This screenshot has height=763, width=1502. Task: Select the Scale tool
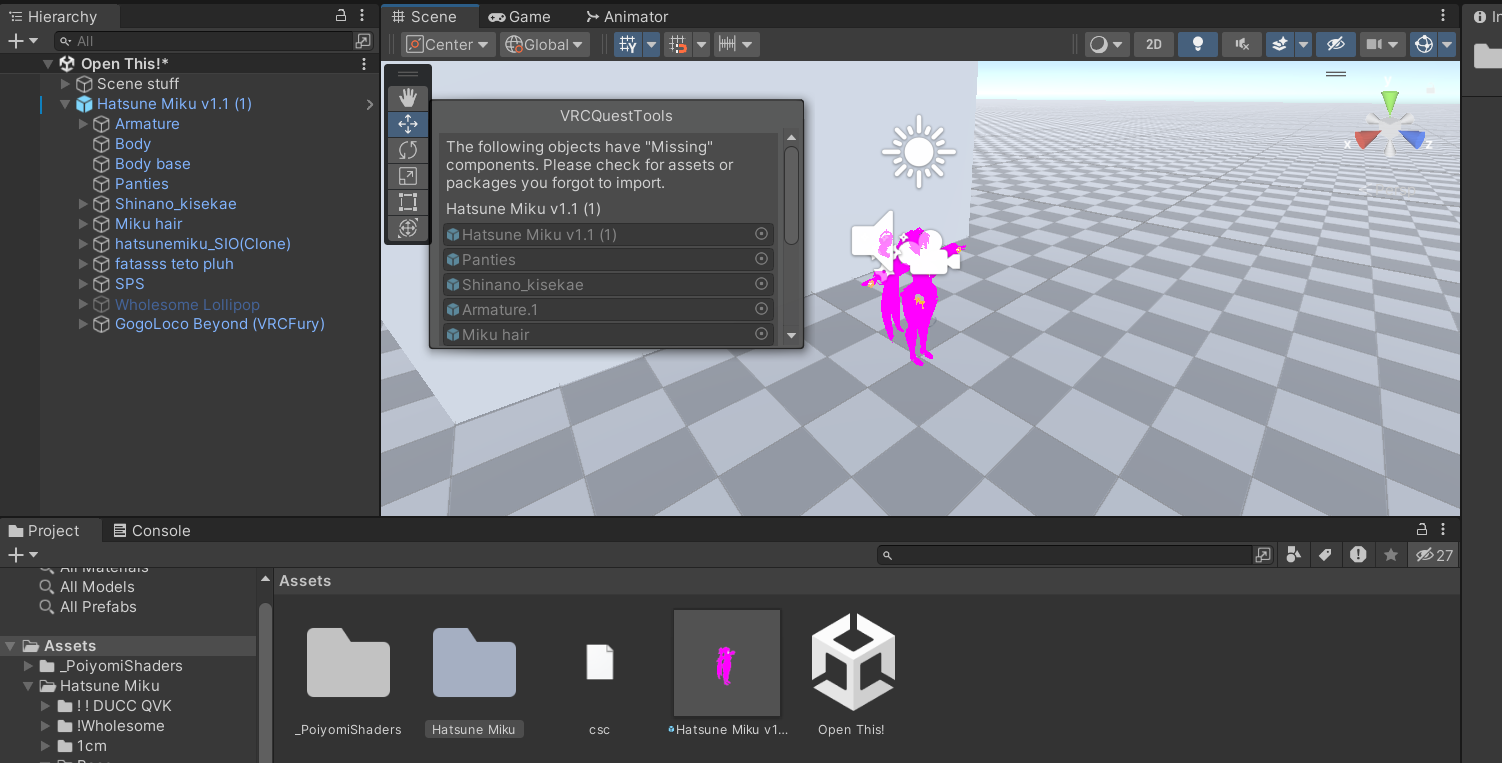(408, 176)
